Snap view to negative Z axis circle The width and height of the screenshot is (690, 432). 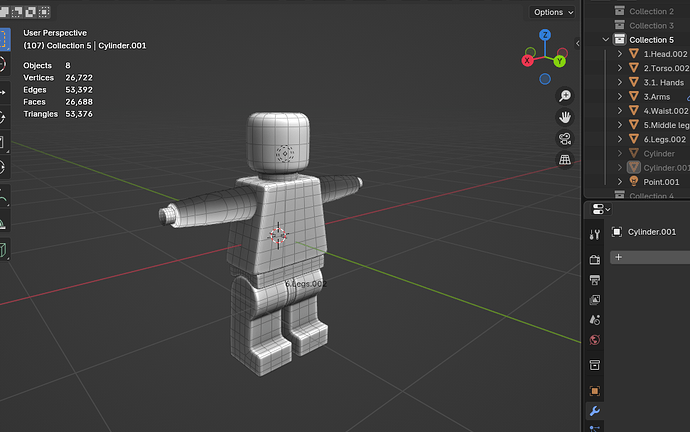pos(545,79)
